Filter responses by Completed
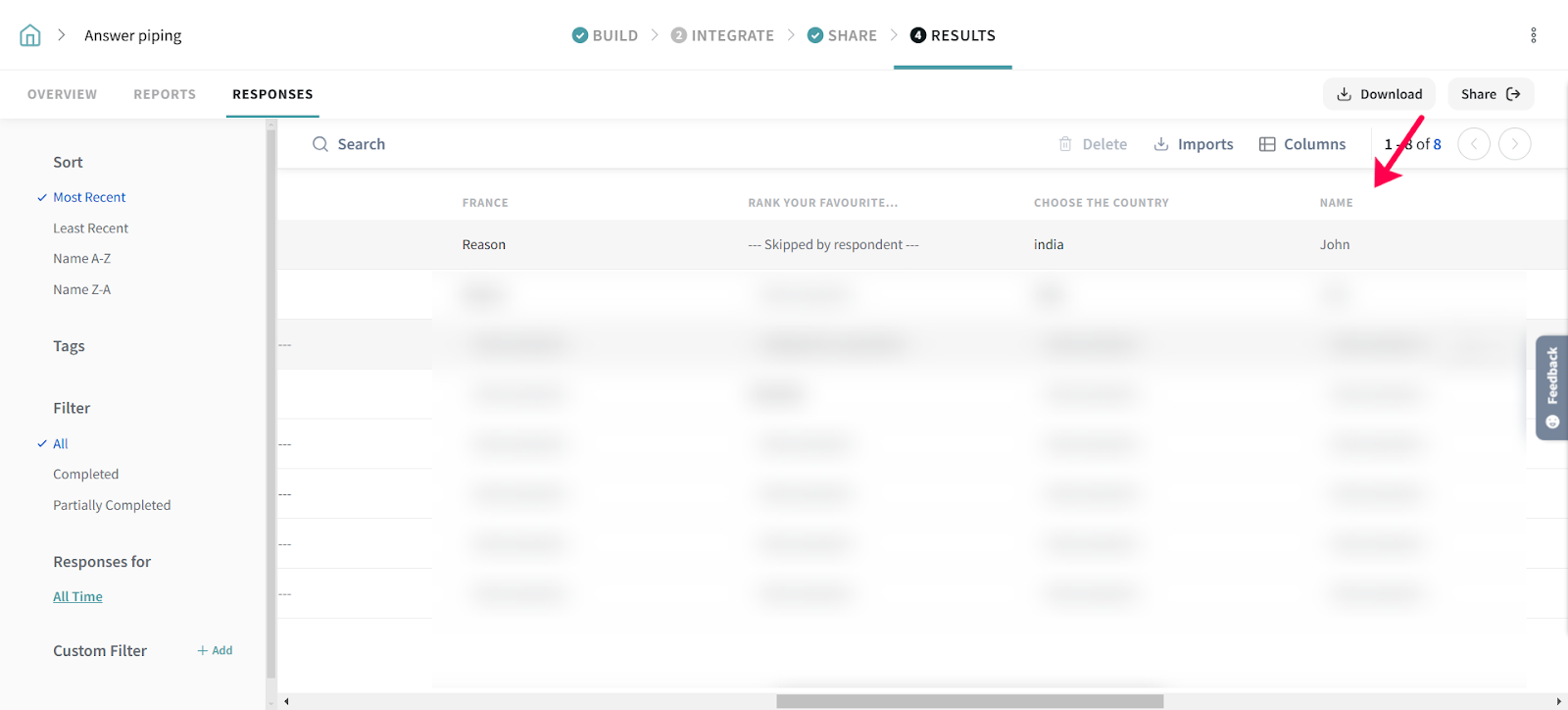 (85, 475)
